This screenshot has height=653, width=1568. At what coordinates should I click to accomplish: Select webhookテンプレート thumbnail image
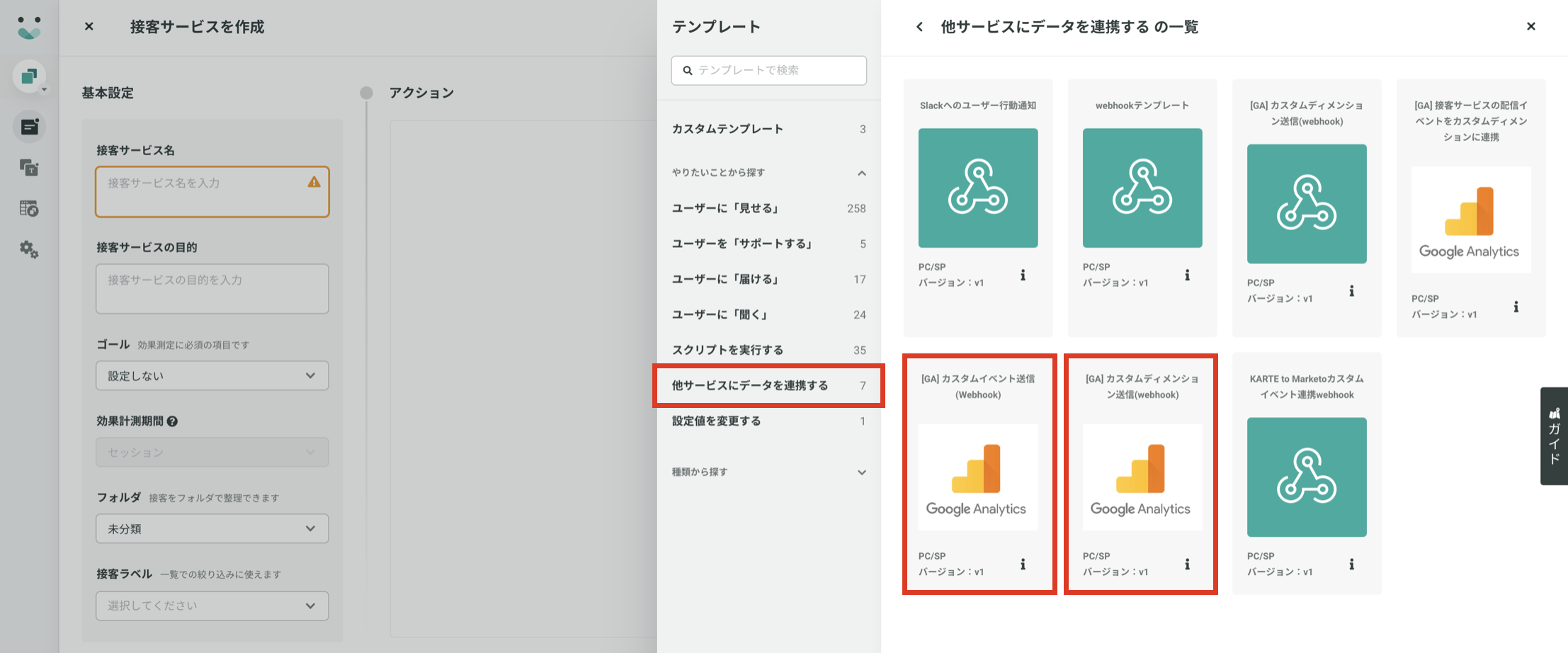[1142, 188]
